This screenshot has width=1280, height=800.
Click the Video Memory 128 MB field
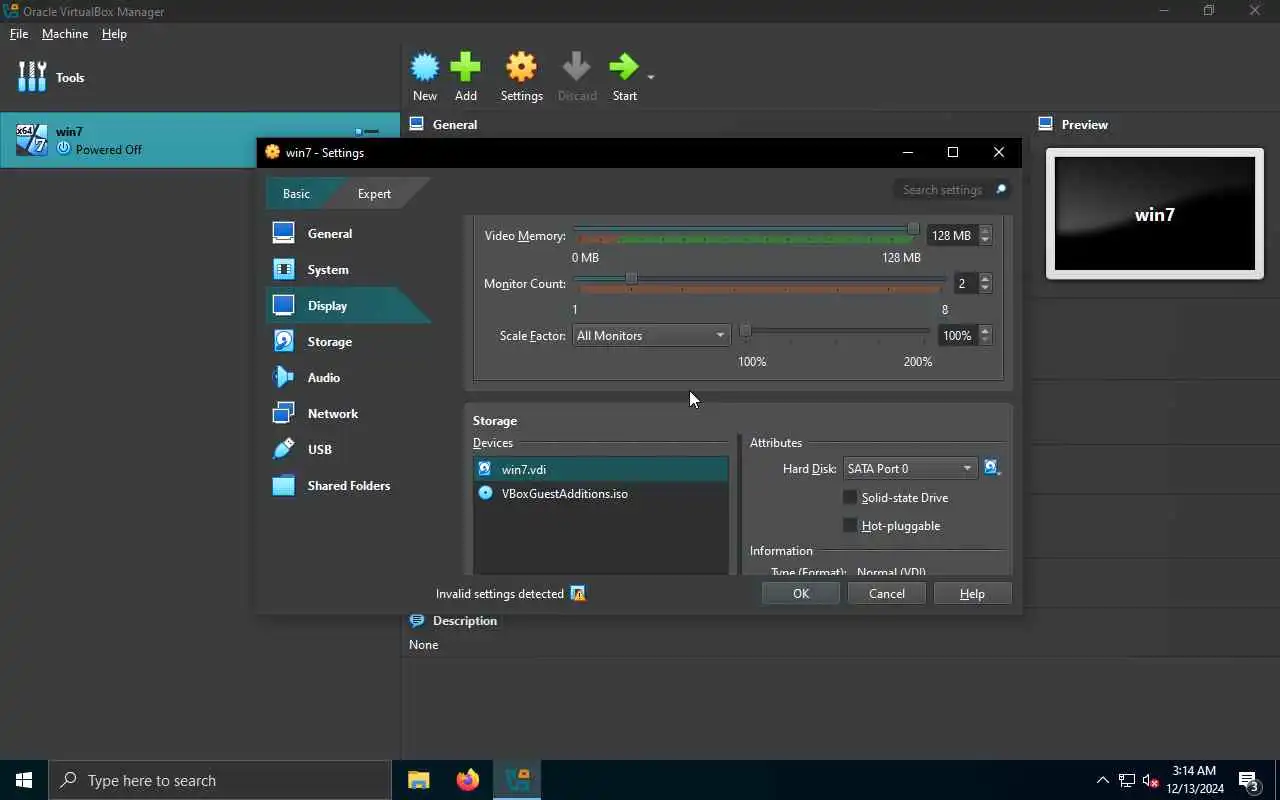pos(951,236)
